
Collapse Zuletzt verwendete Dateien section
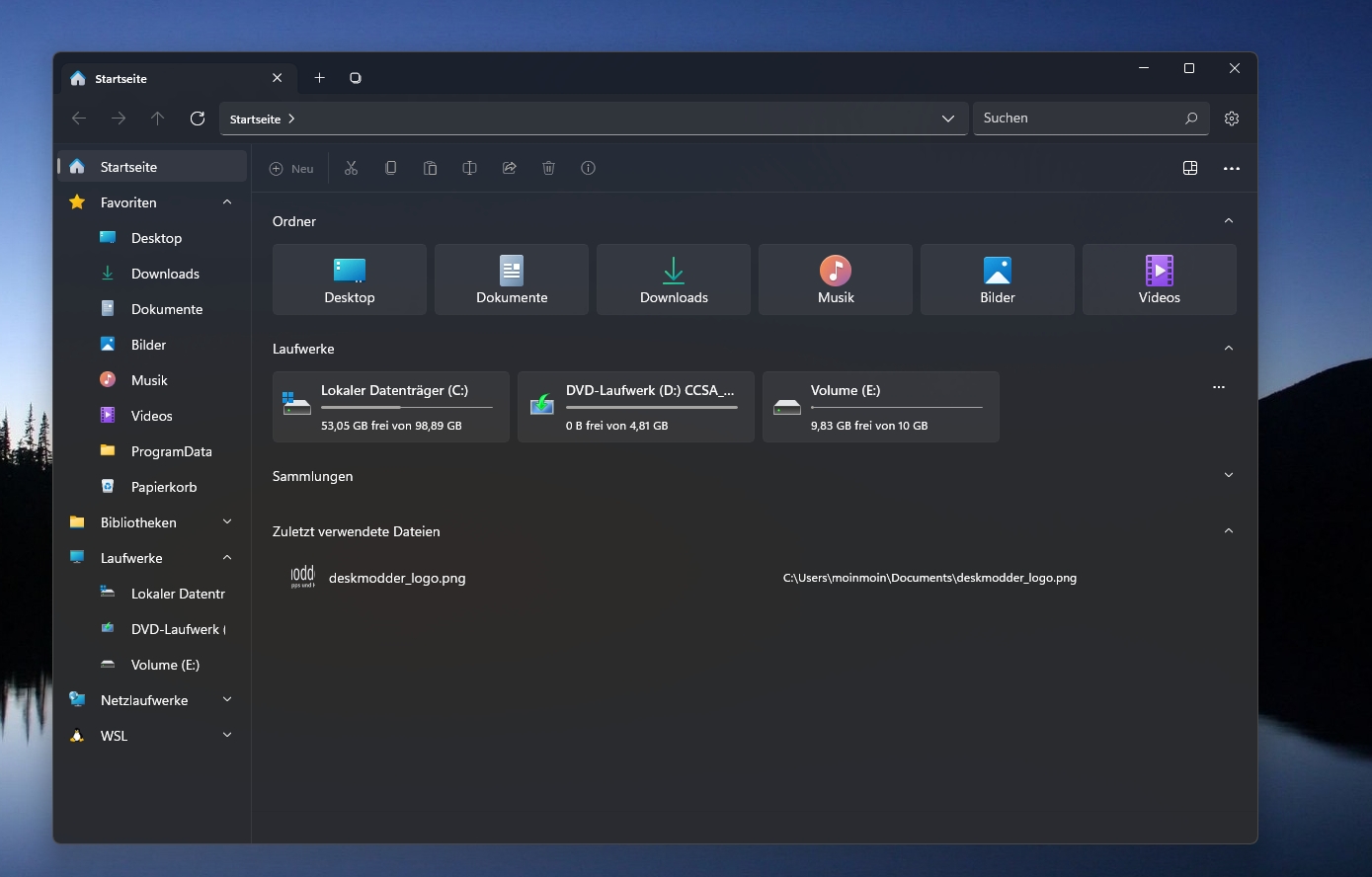(x=1229, y=531)
